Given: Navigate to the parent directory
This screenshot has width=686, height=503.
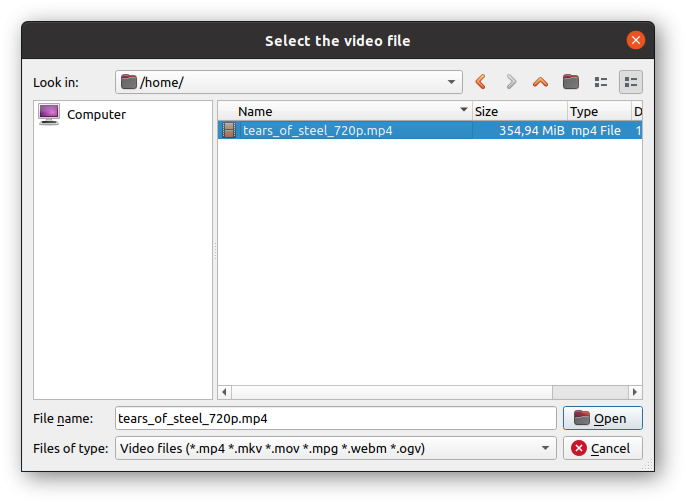Looking at the screenshot, I should (540, 82).
